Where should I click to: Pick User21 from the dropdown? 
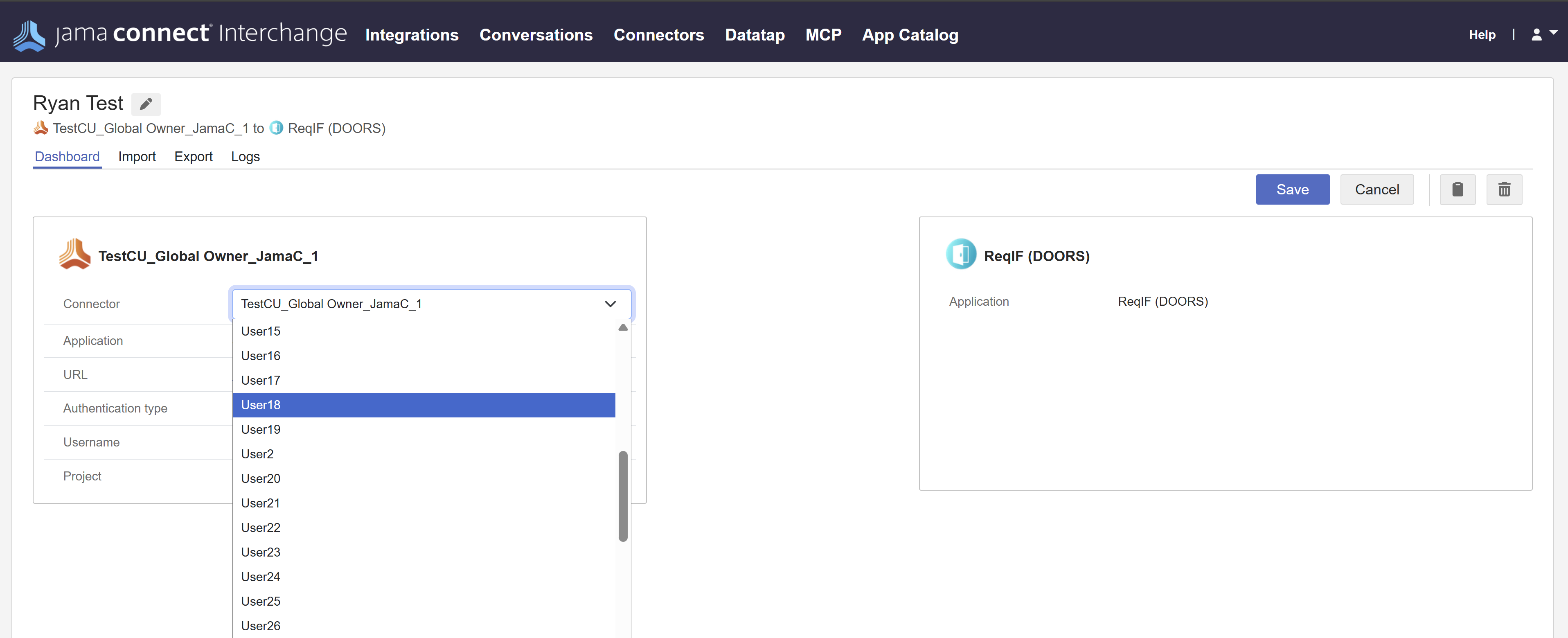[424, 503]
